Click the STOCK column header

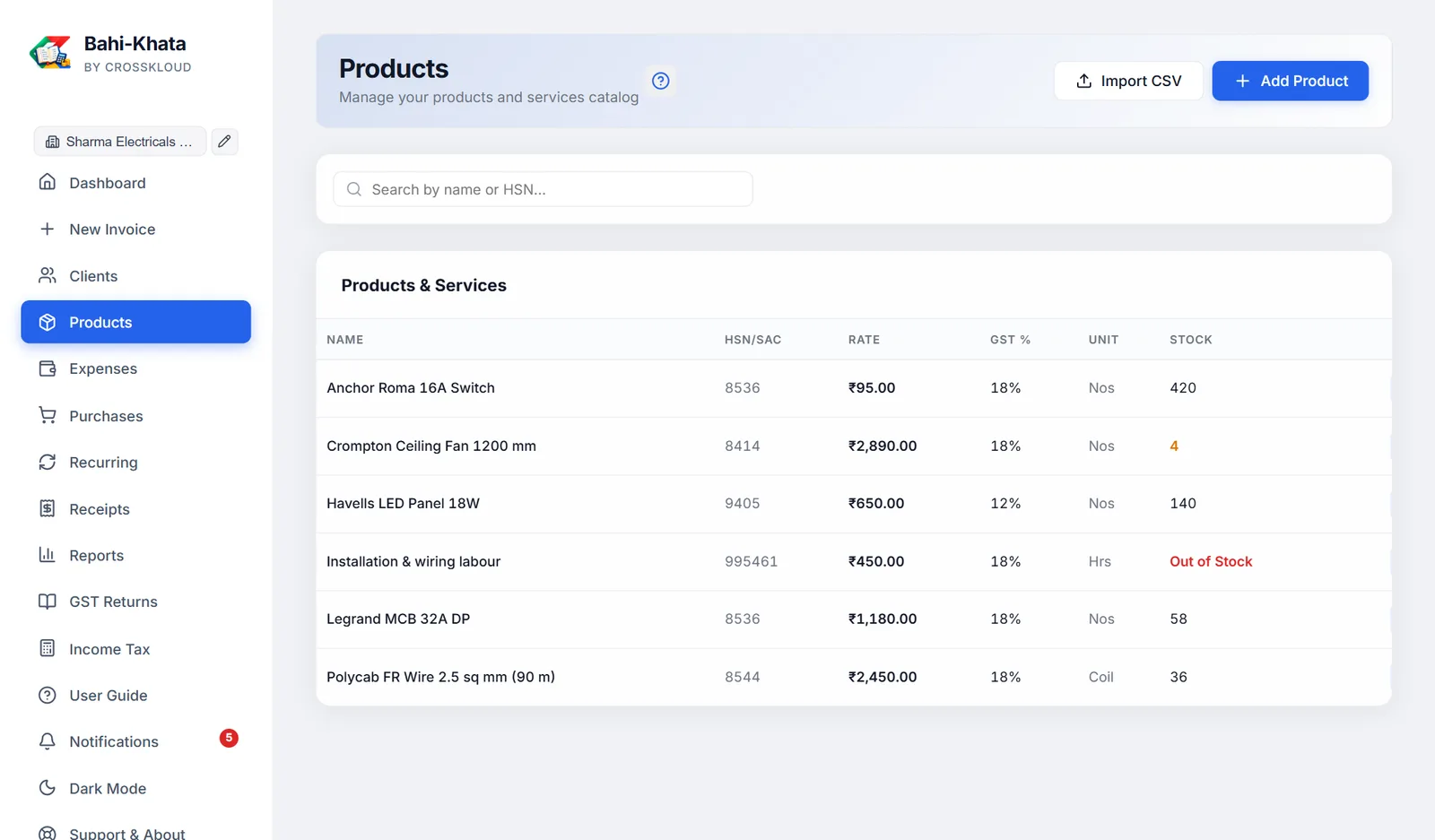[1191, 340]
